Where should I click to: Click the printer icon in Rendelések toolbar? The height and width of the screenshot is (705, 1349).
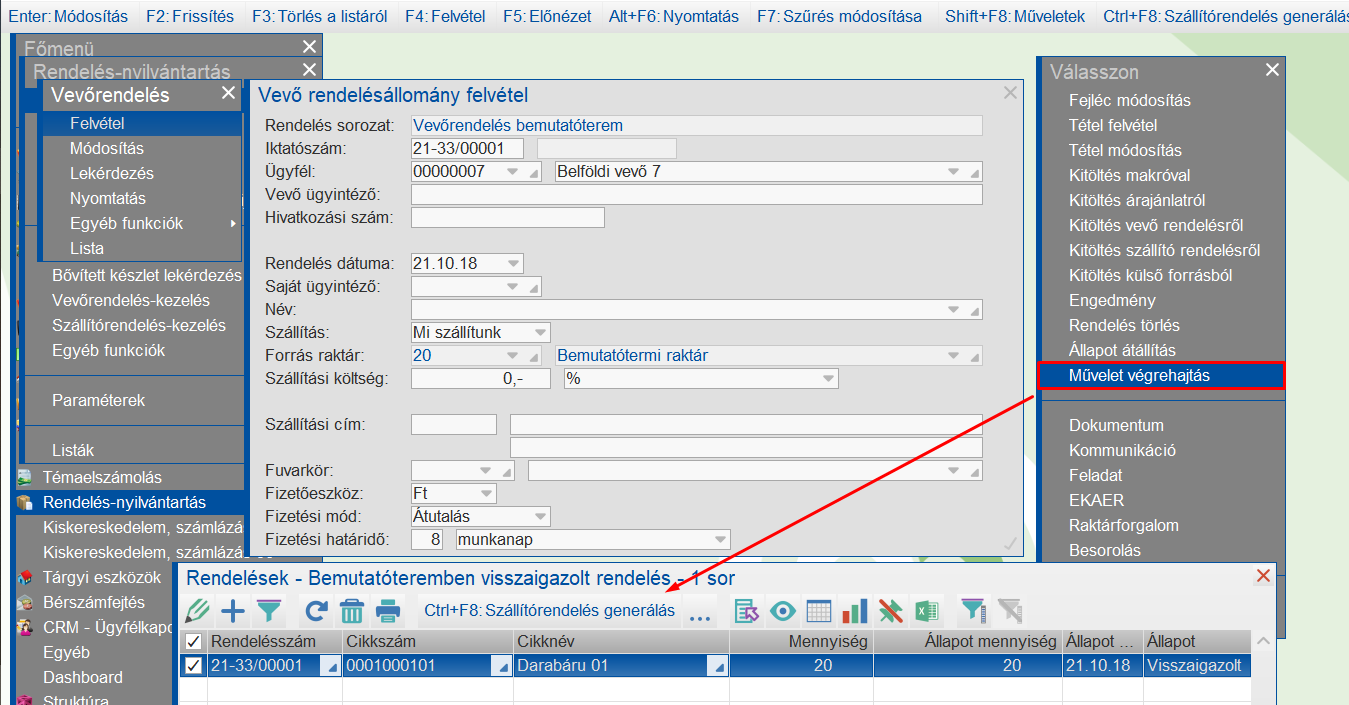pyautogui.click(x=387, y=610)
